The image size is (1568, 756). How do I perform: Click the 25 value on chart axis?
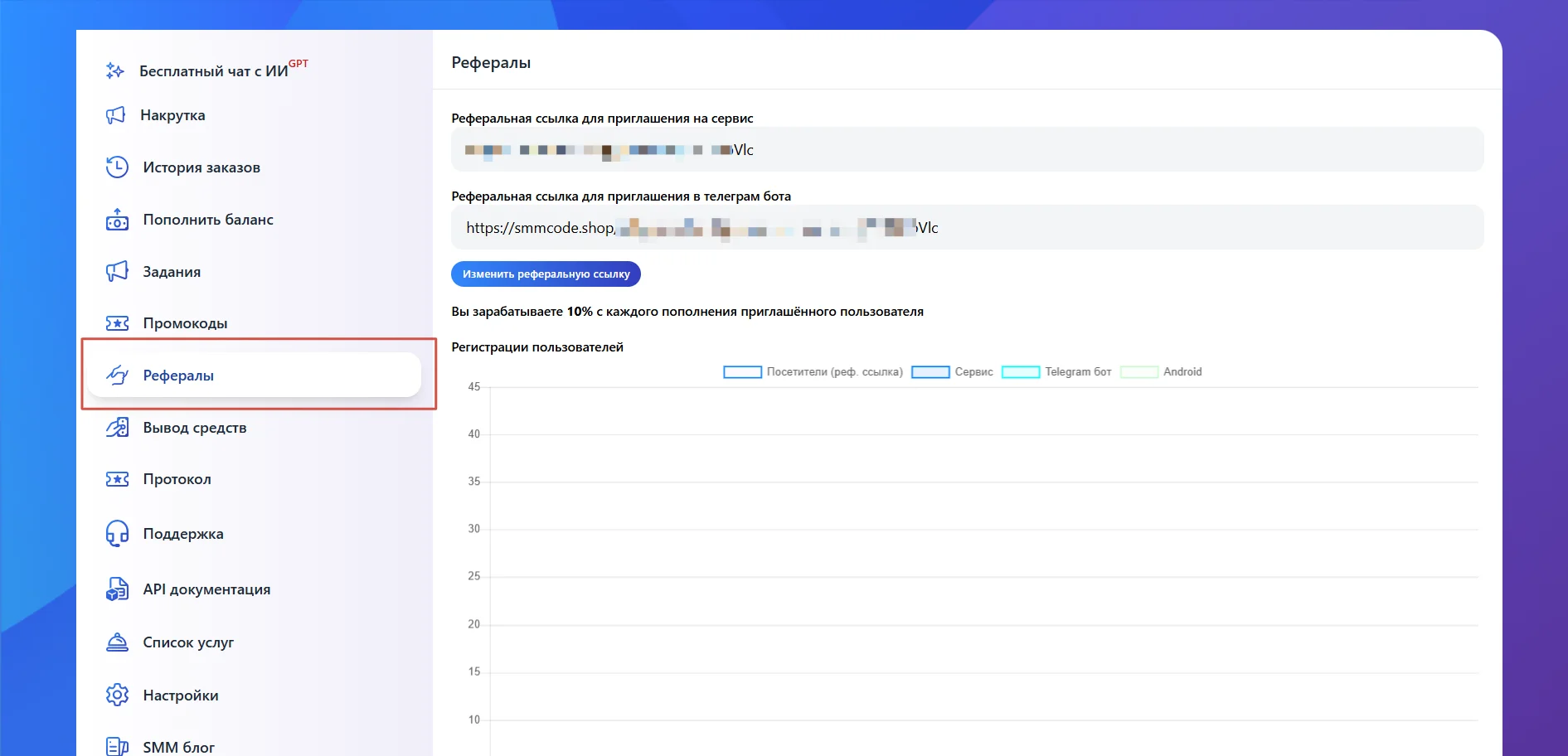coord(474,576)
